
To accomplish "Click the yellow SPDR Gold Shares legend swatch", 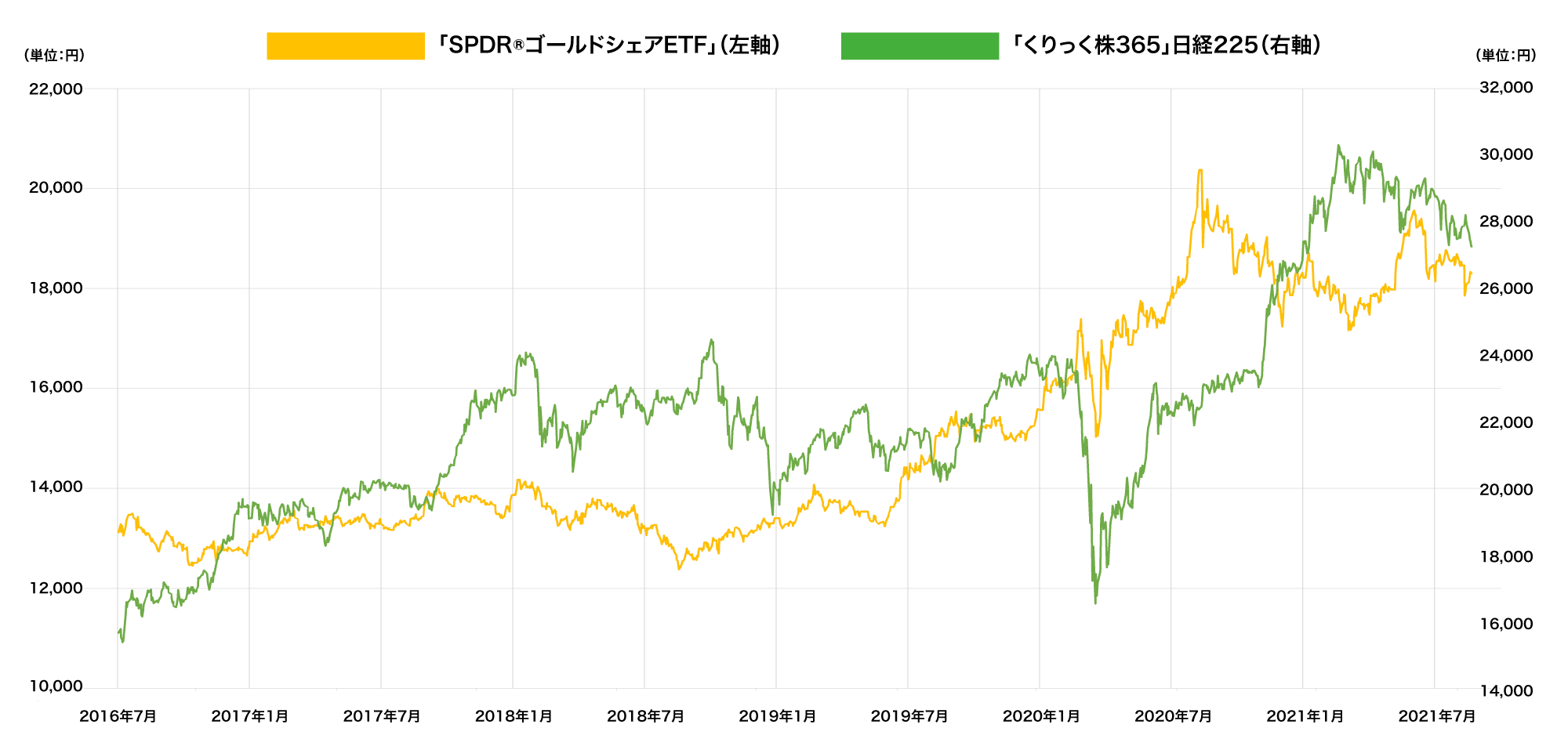I will pos(345,46).
